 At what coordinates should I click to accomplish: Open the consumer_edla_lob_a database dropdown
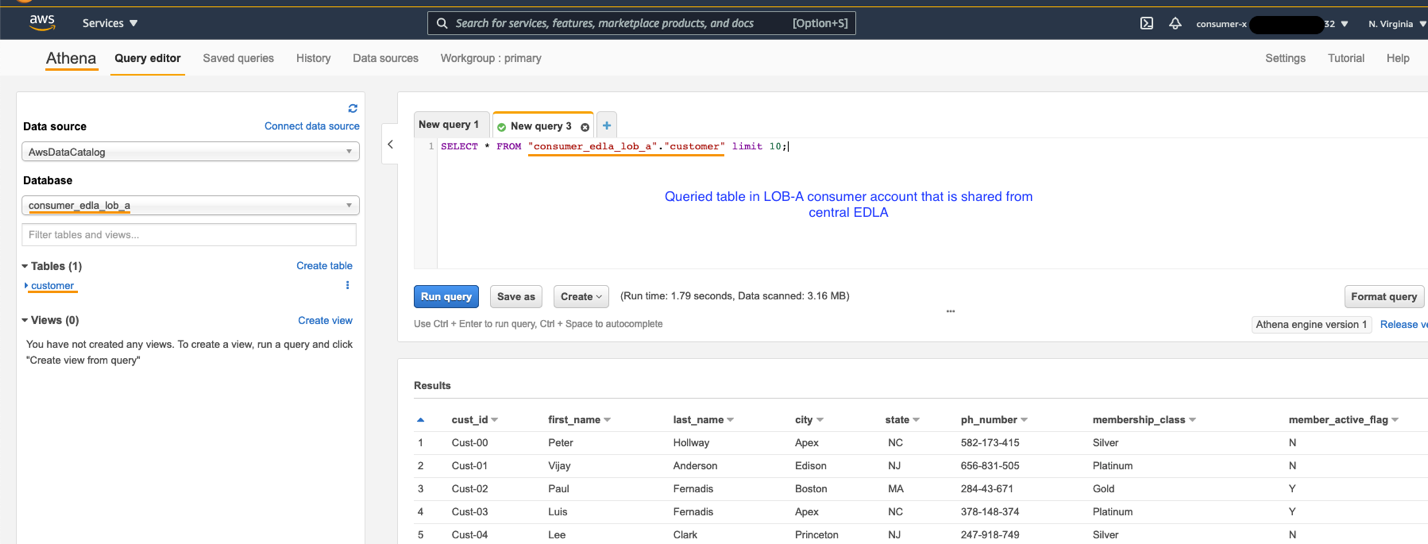(x=190, y=205)
